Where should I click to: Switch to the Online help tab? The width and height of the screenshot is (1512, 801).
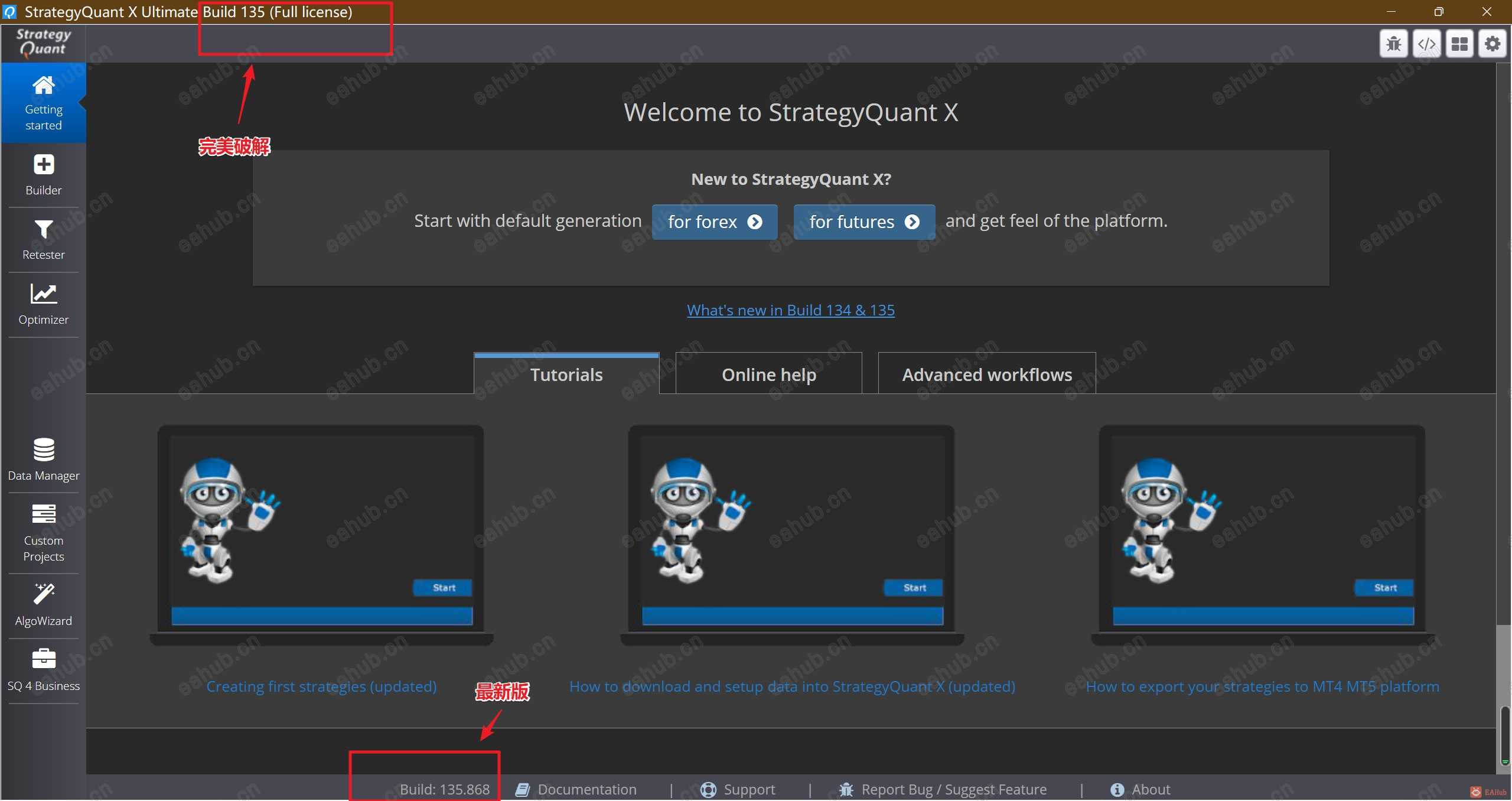tap(768, 375)
